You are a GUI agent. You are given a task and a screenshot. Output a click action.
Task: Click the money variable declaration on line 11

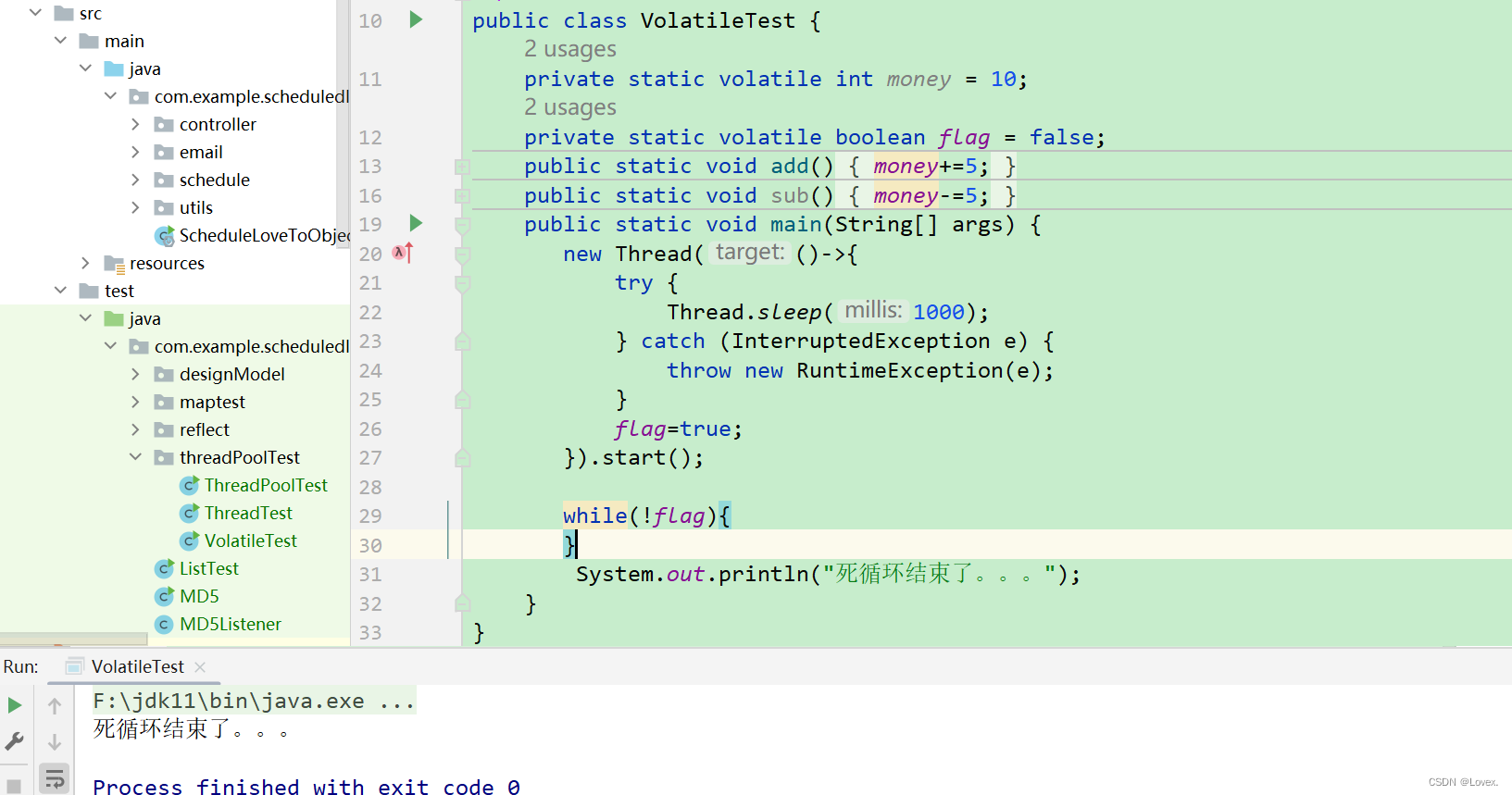(918, 79)
